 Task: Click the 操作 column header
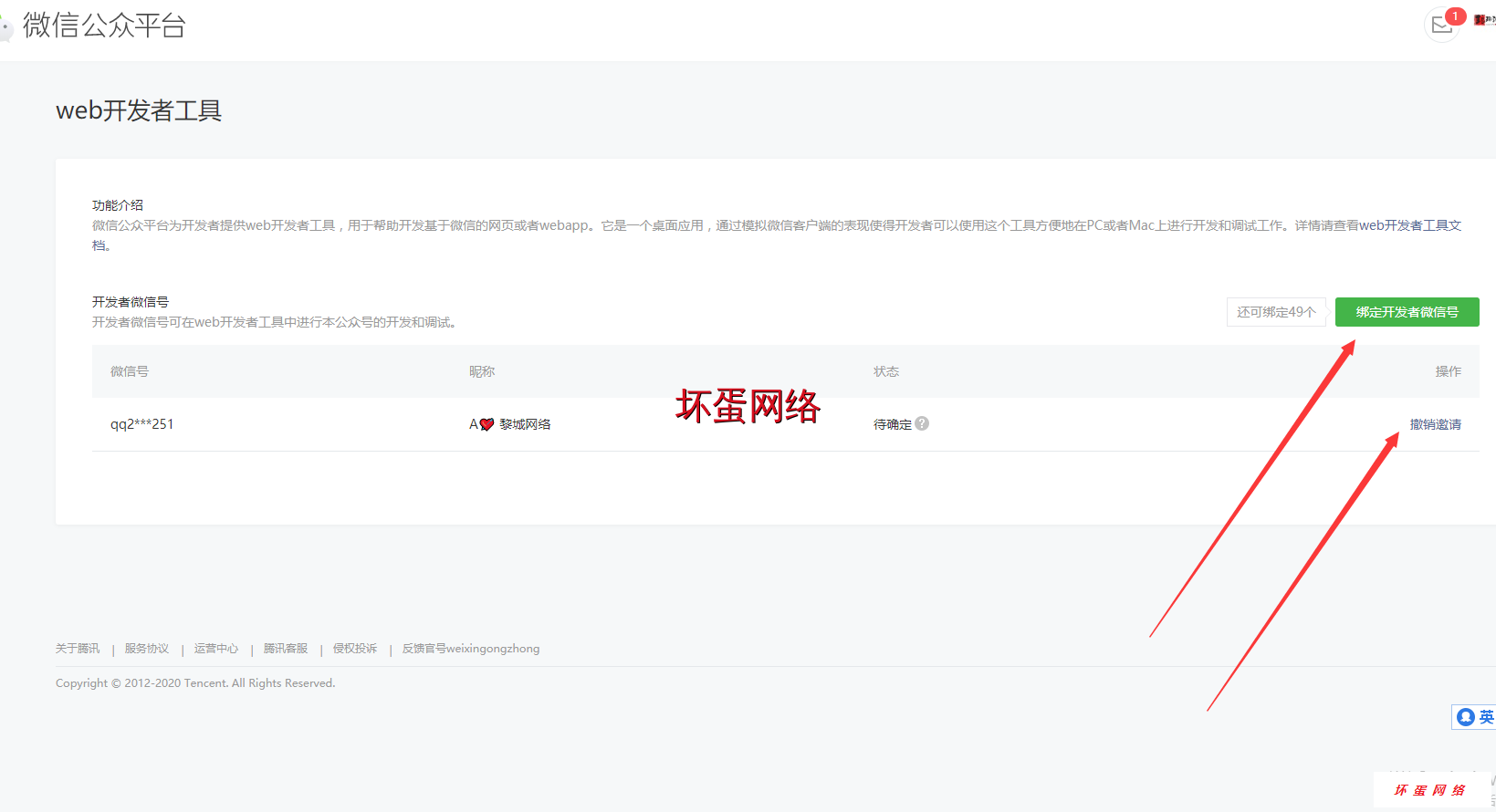[1449, 371]
